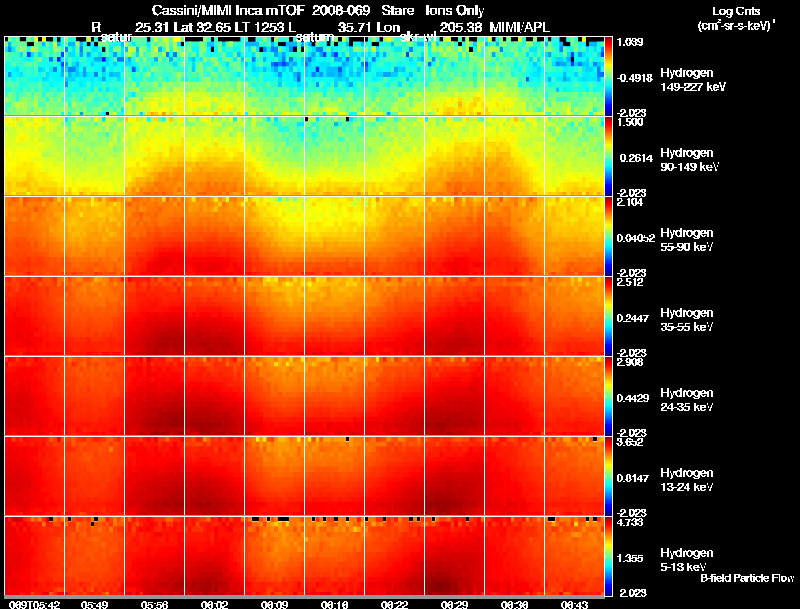Click the '06:29' time axis label
This screenshot has width=800, height=609.
coord(455,605)
